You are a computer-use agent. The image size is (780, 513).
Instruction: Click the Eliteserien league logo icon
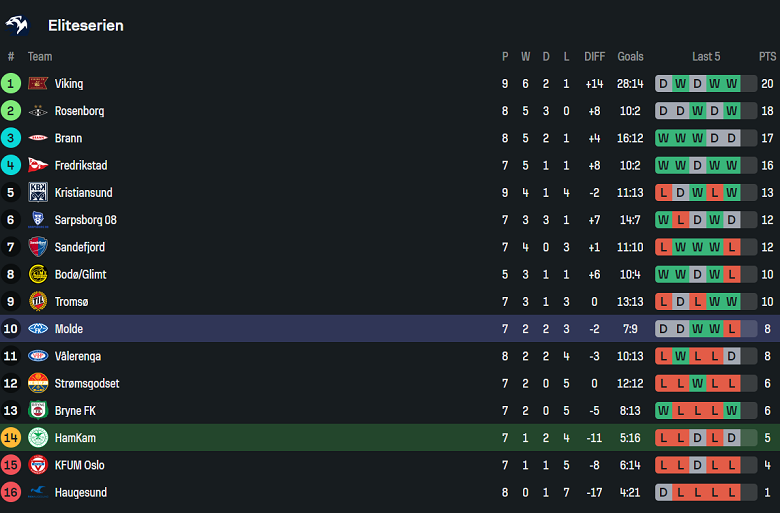[18, 25]
